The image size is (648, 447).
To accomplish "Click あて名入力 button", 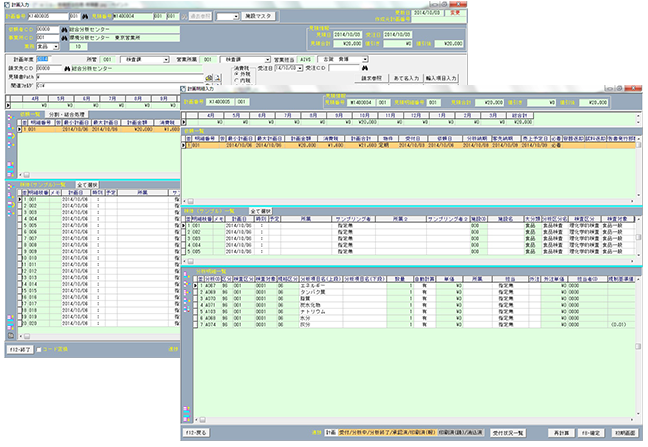I will [406, 78].
